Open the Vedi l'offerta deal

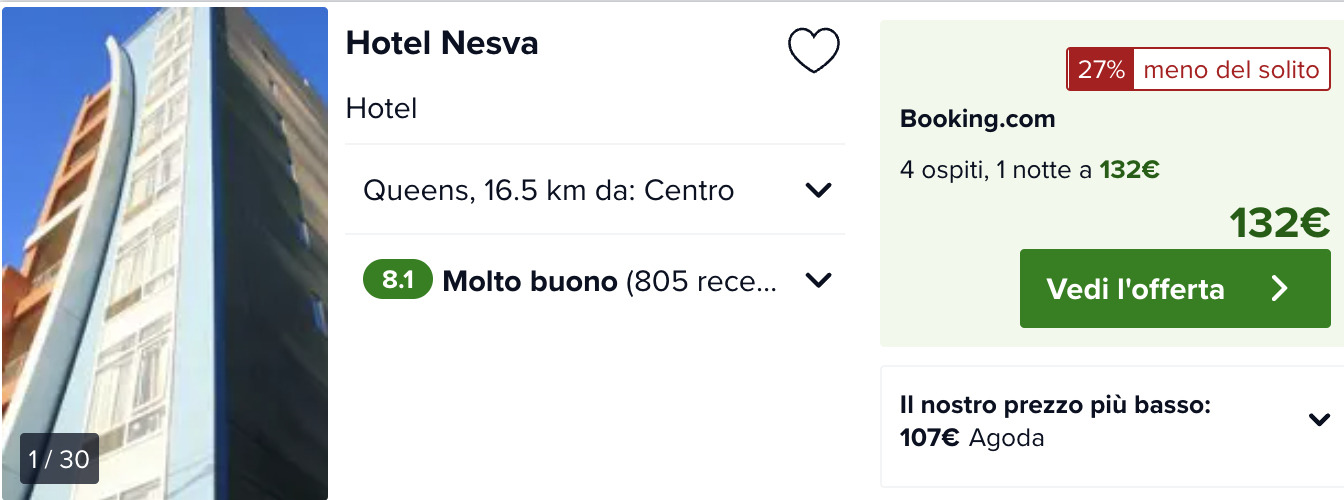[1175, 289]
